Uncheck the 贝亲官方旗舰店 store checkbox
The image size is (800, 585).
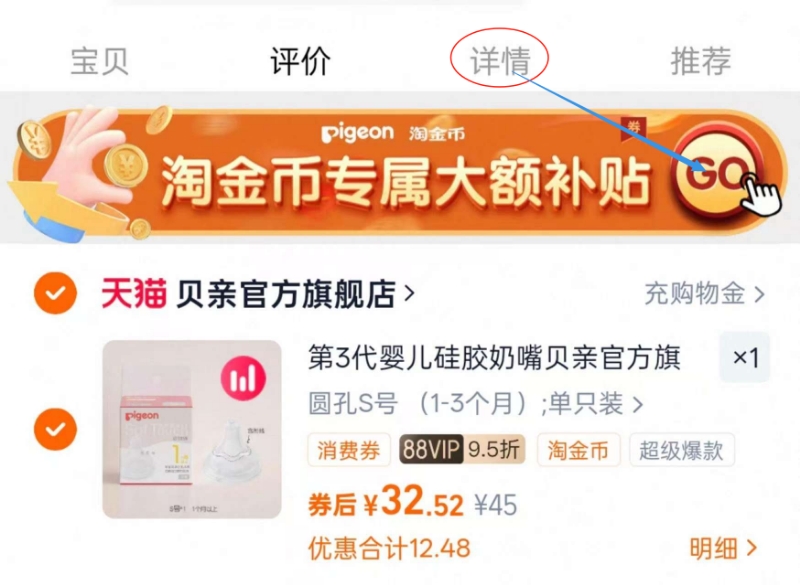(56, 293)
